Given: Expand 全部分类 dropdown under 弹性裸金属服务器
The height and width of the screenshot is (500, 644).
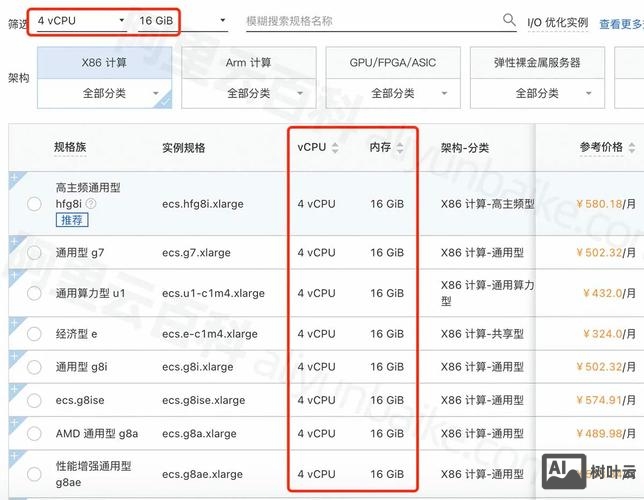Looking at the screenshot, I should point(537,93).
